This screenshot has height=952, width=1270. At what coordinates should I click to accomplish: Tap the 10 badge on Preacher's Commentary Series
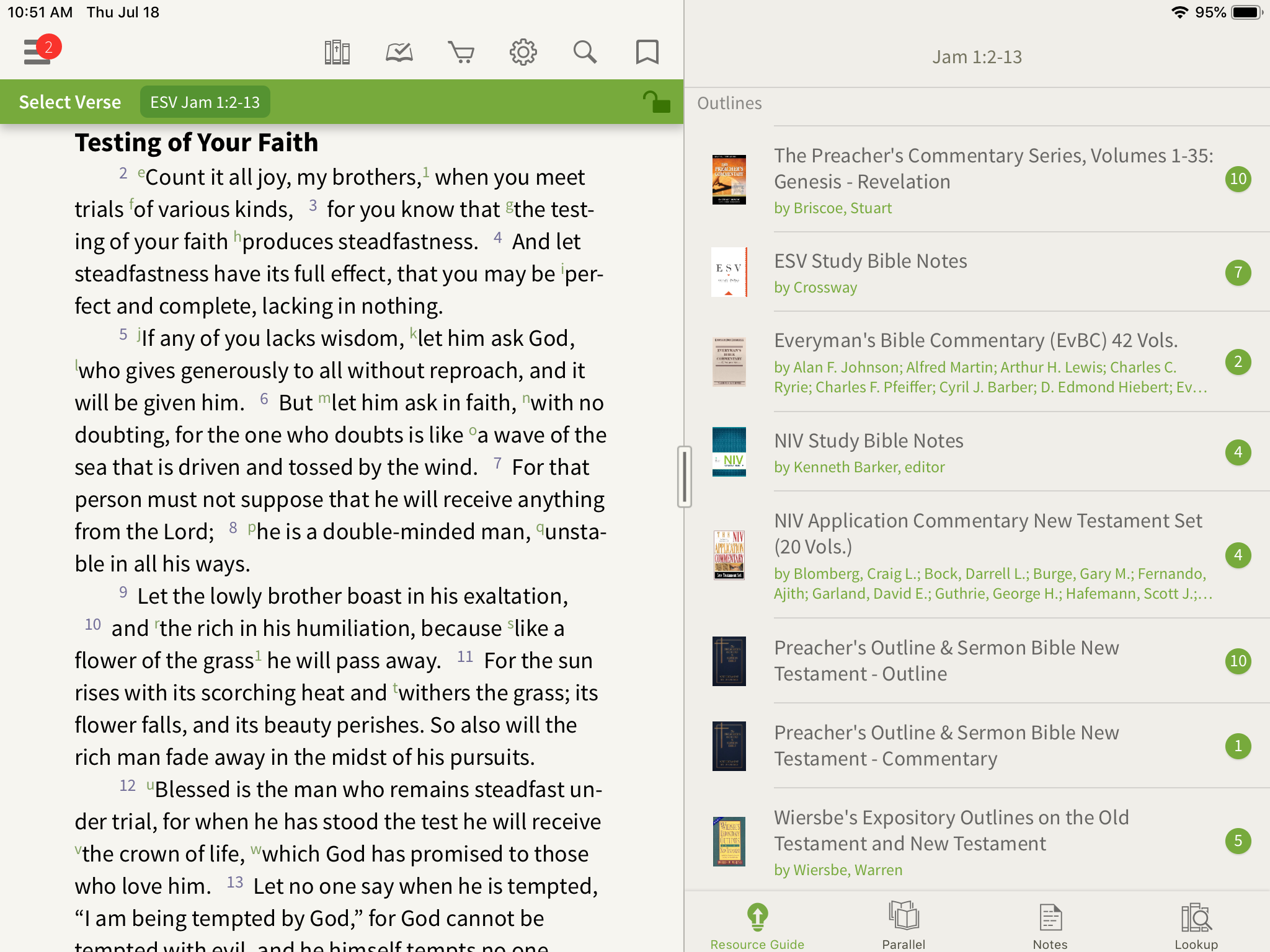[1238, 179]
